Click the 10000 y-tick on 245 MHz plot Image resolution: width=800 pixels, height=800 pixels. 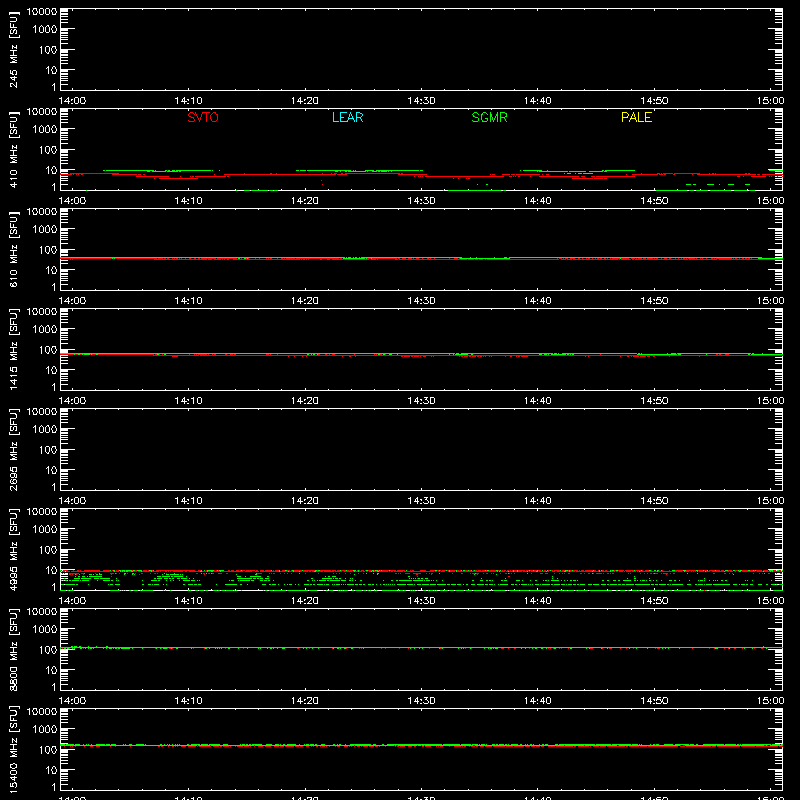point(42,12)
